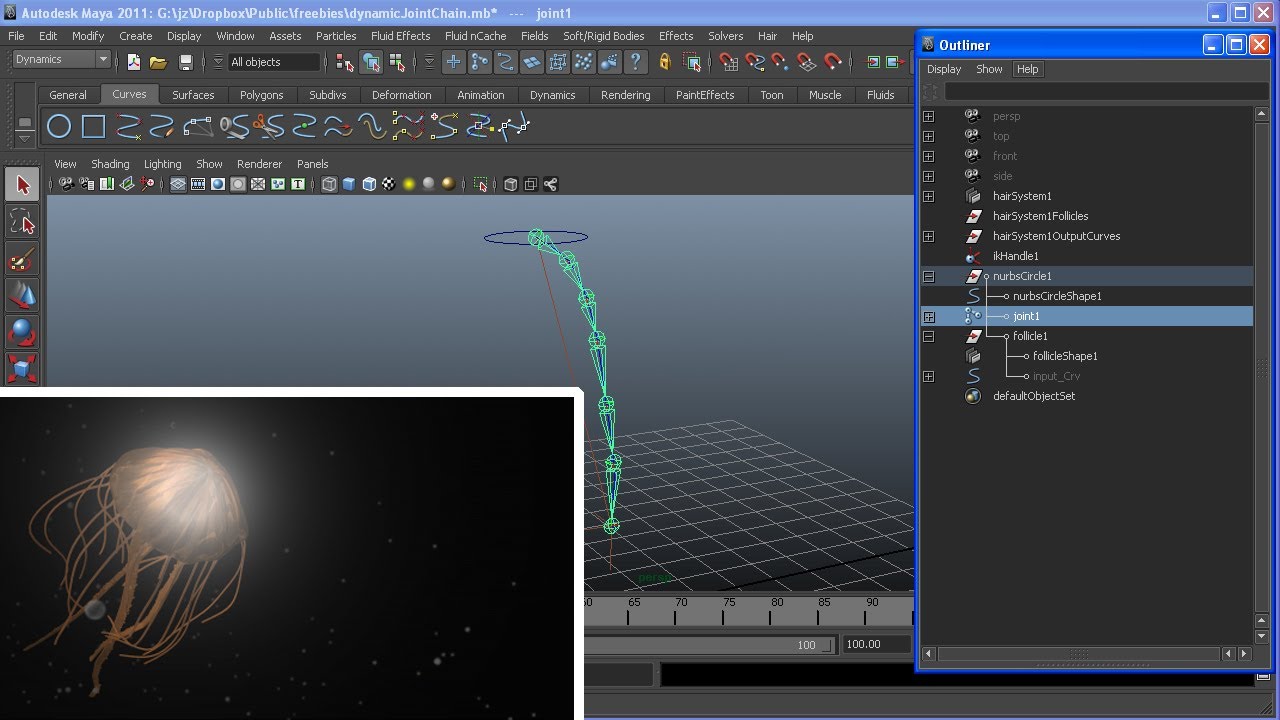Image resolution: width=1280 pixels, height=720 pixels.
Task: Select defaultObjectSet in the Outliner
Action: coord(1034,396)
